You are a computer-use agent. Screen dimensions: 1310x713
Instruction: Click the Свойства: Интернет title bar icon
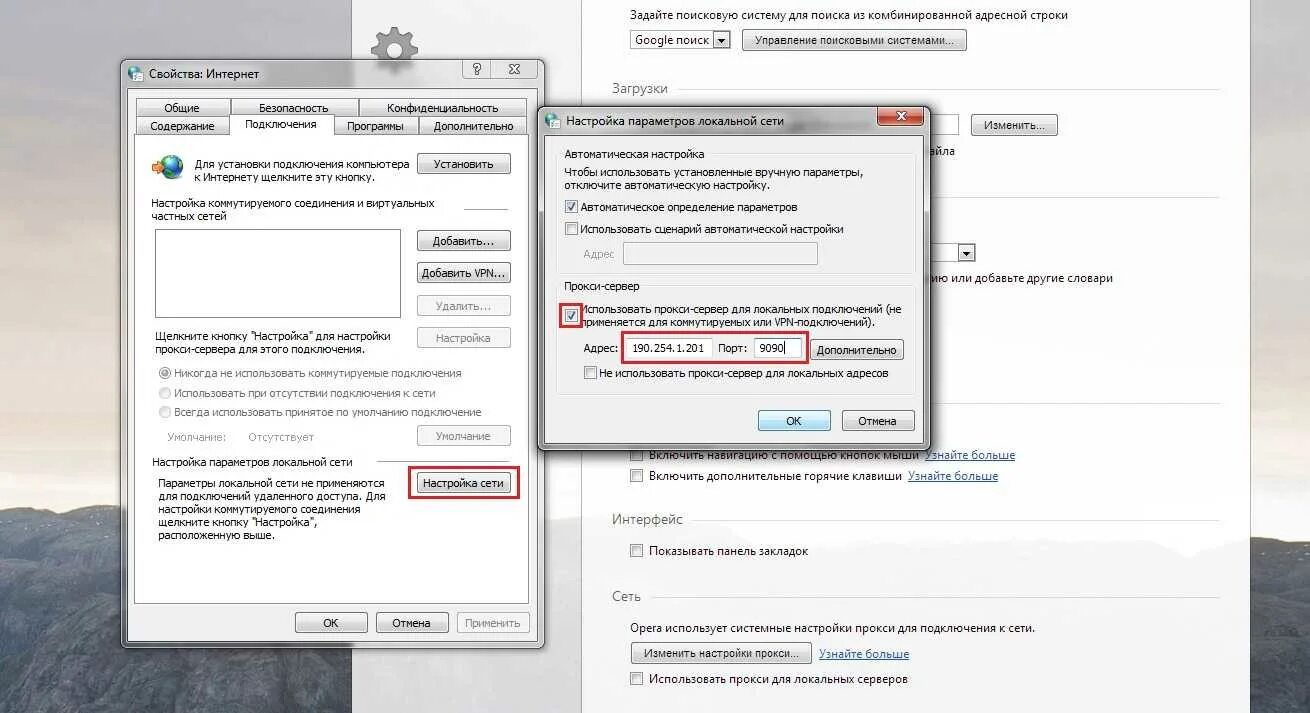136,73
